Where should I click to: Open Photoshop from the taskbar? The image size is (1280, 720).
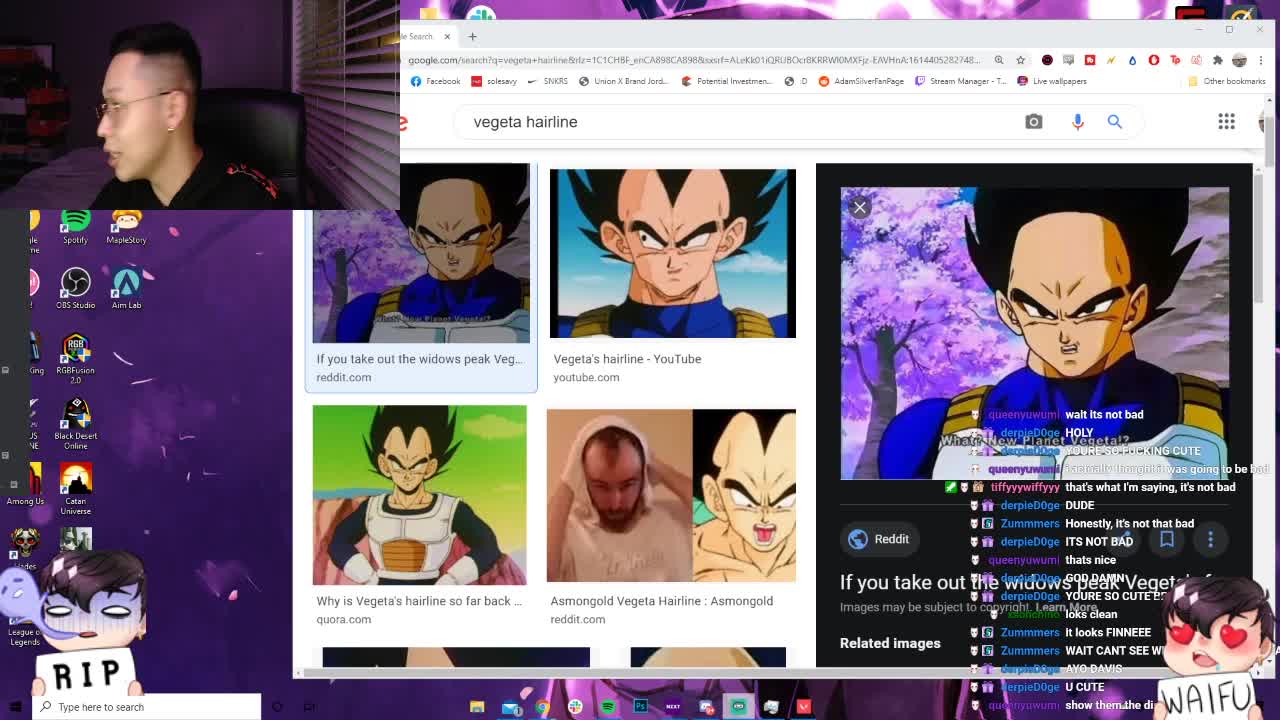[x=641, y=707]
